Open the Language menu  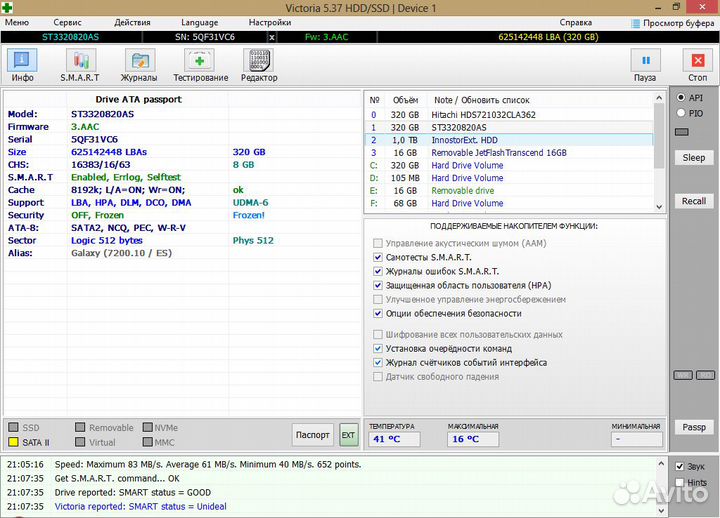199,22
